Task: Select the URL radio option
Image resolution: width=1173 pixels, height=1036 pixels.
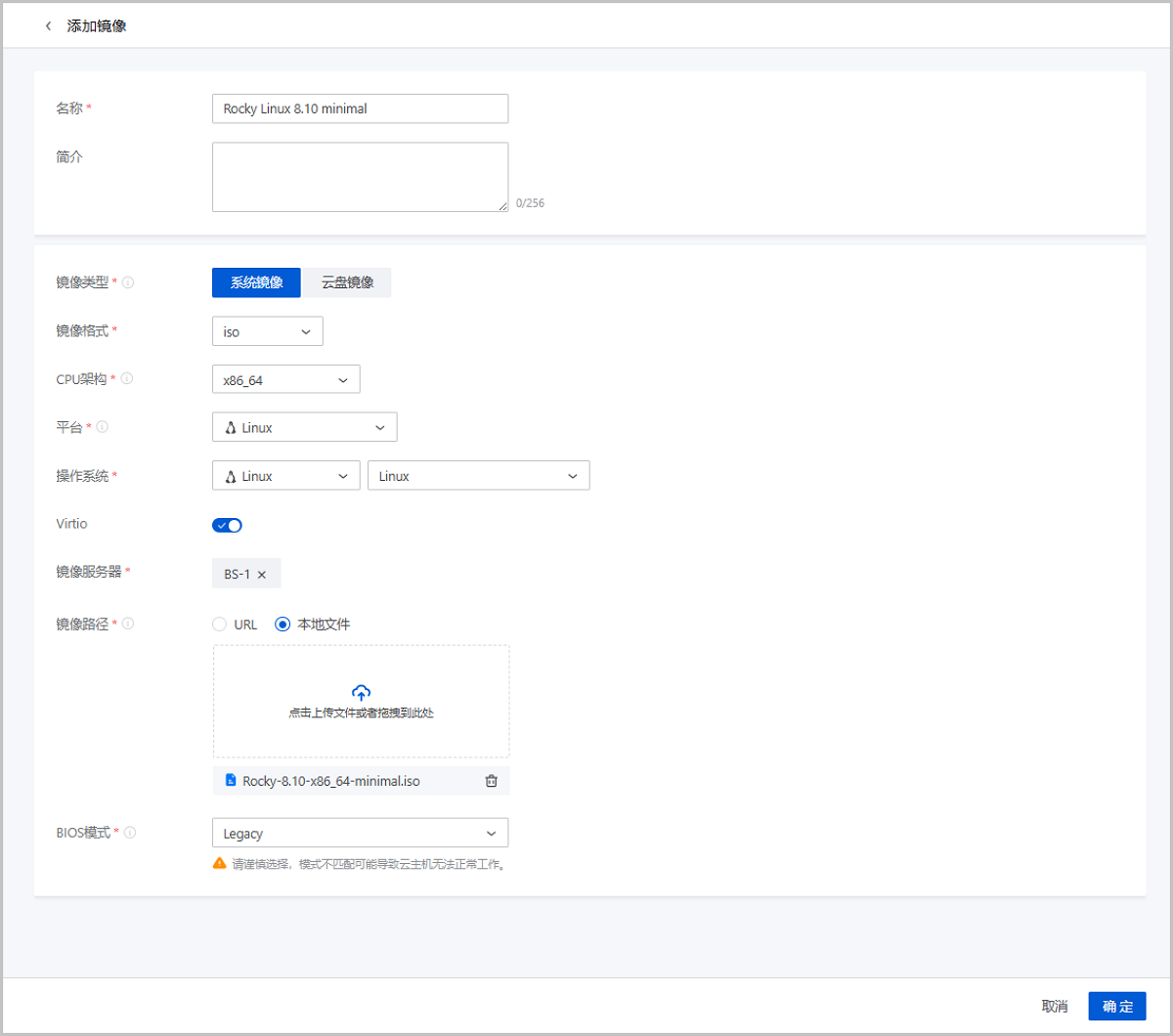Action: 220,625
